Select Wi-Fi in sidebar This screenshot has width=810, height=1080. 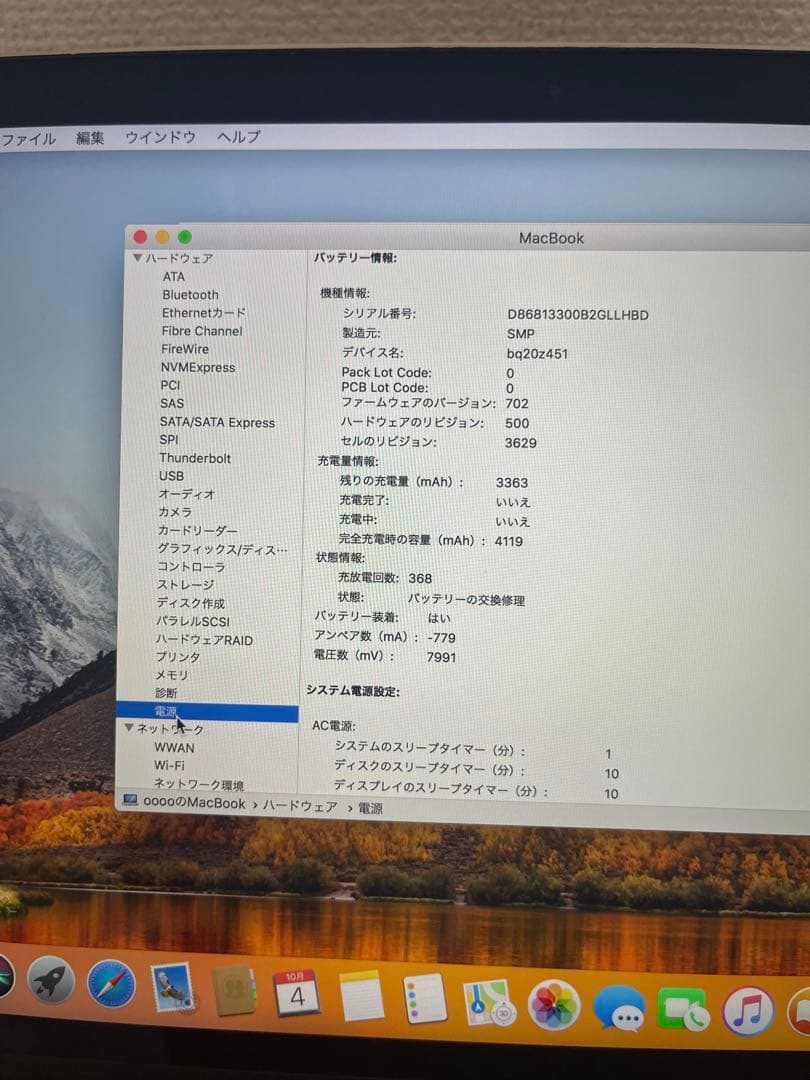click(169, 765)
